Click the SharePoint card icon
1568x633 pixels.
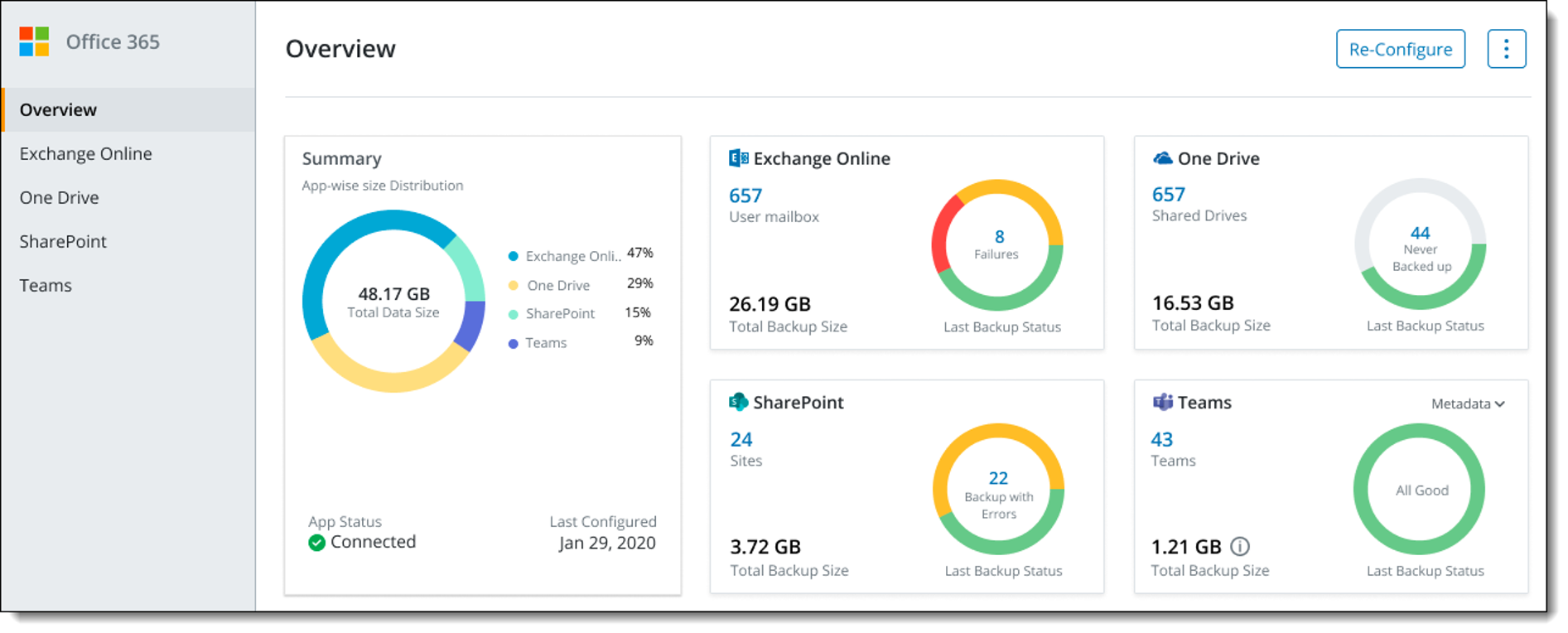click(x=738, y=402)
